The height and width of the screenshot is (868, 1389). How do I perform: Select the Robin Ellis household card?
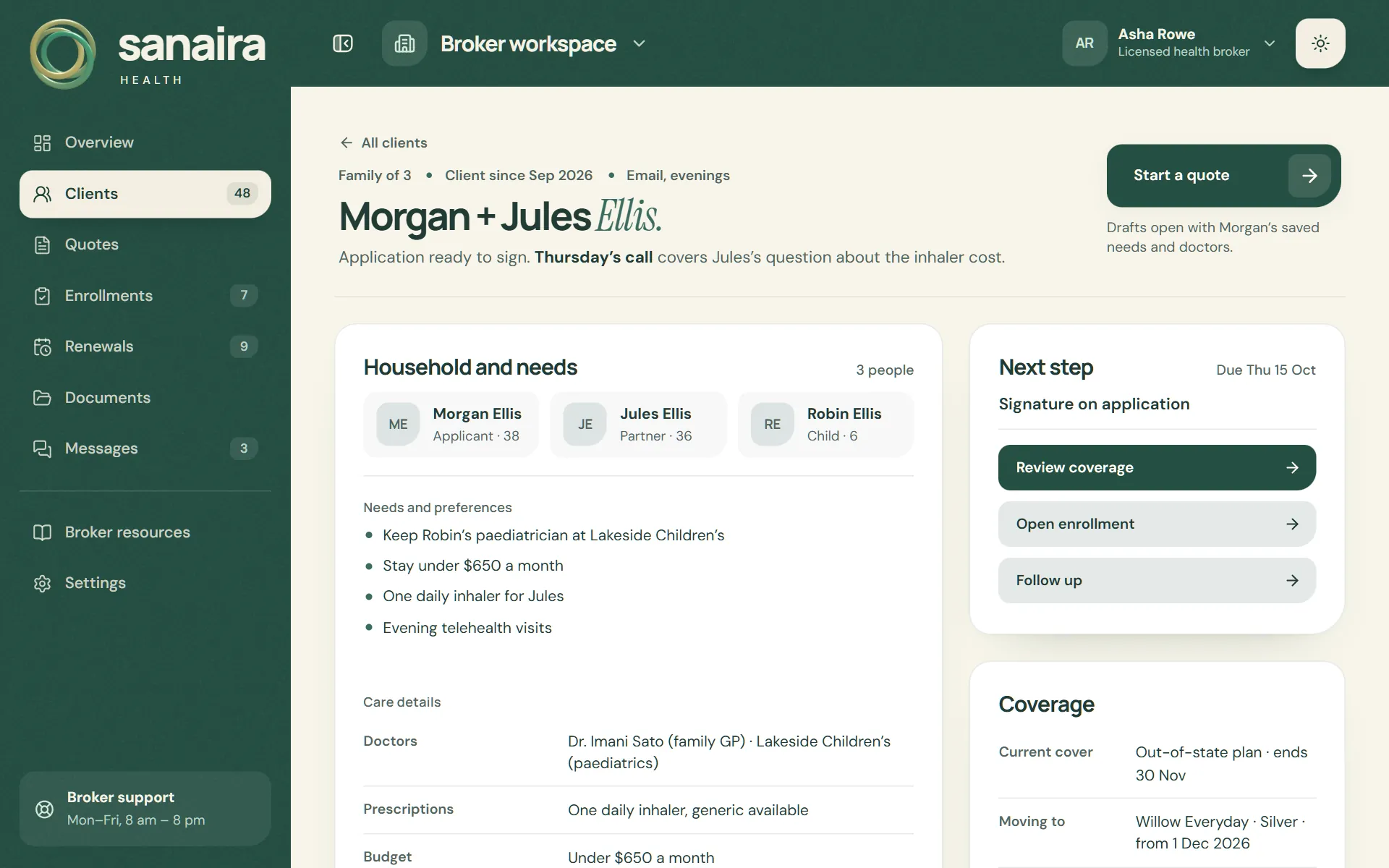point(825,424)
